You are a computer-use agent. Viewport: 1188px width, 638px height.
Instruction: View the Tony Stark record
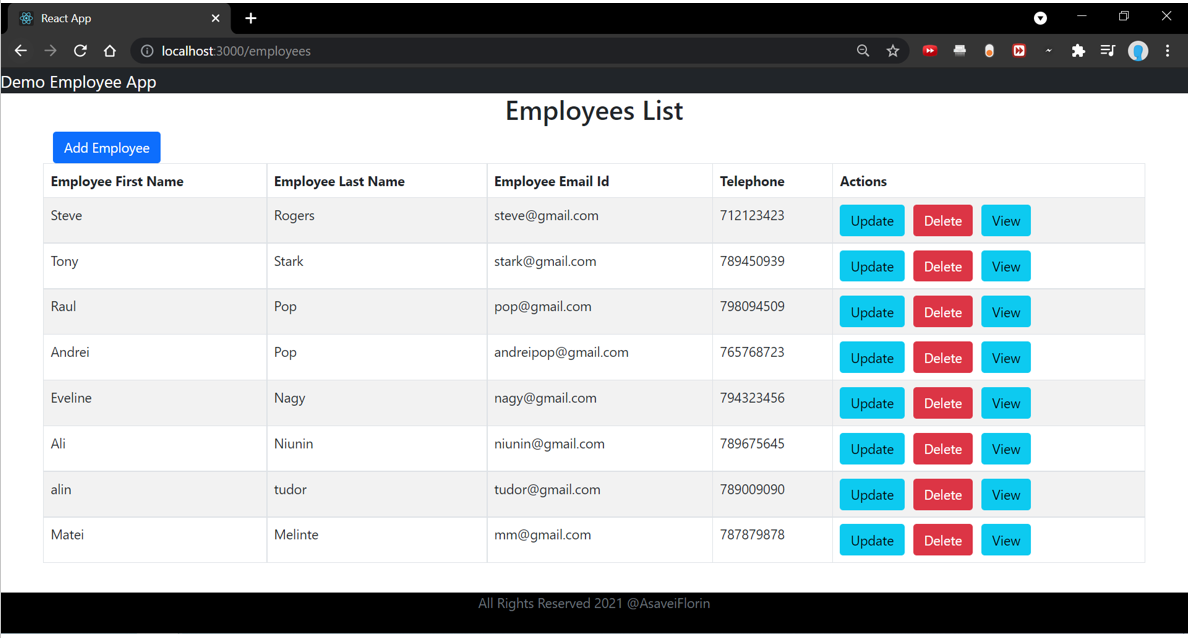1005,267
